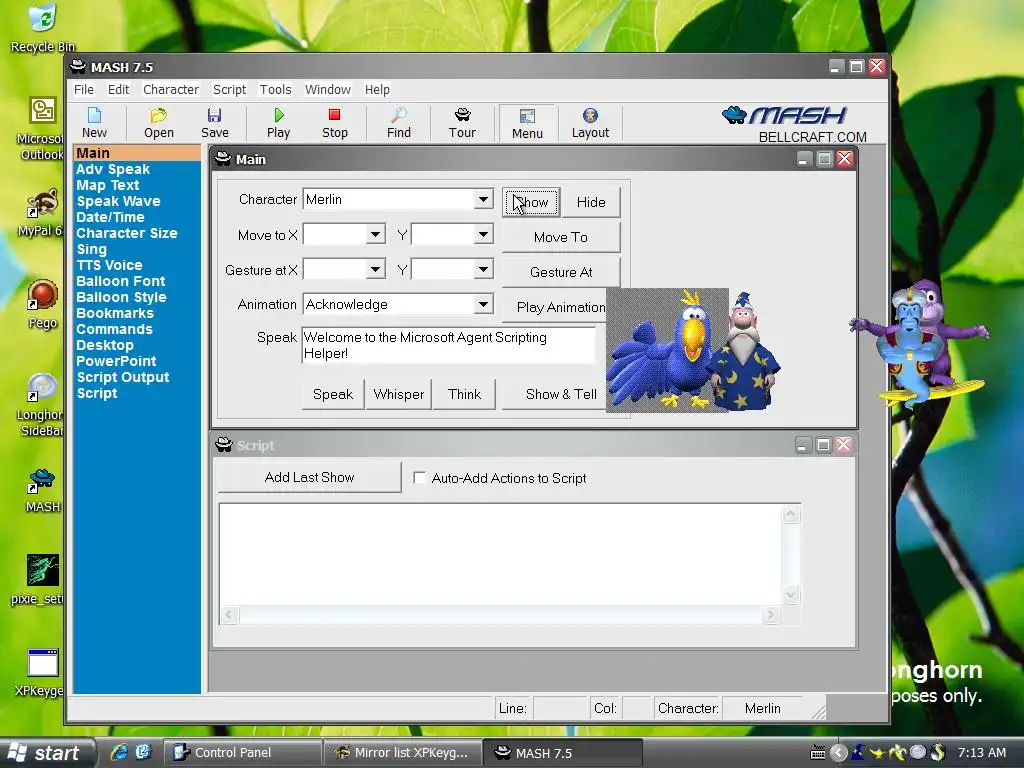Click the Outlook Express quick launch icon
Screen dimensions: 1024x768
[x=144, y=752]
